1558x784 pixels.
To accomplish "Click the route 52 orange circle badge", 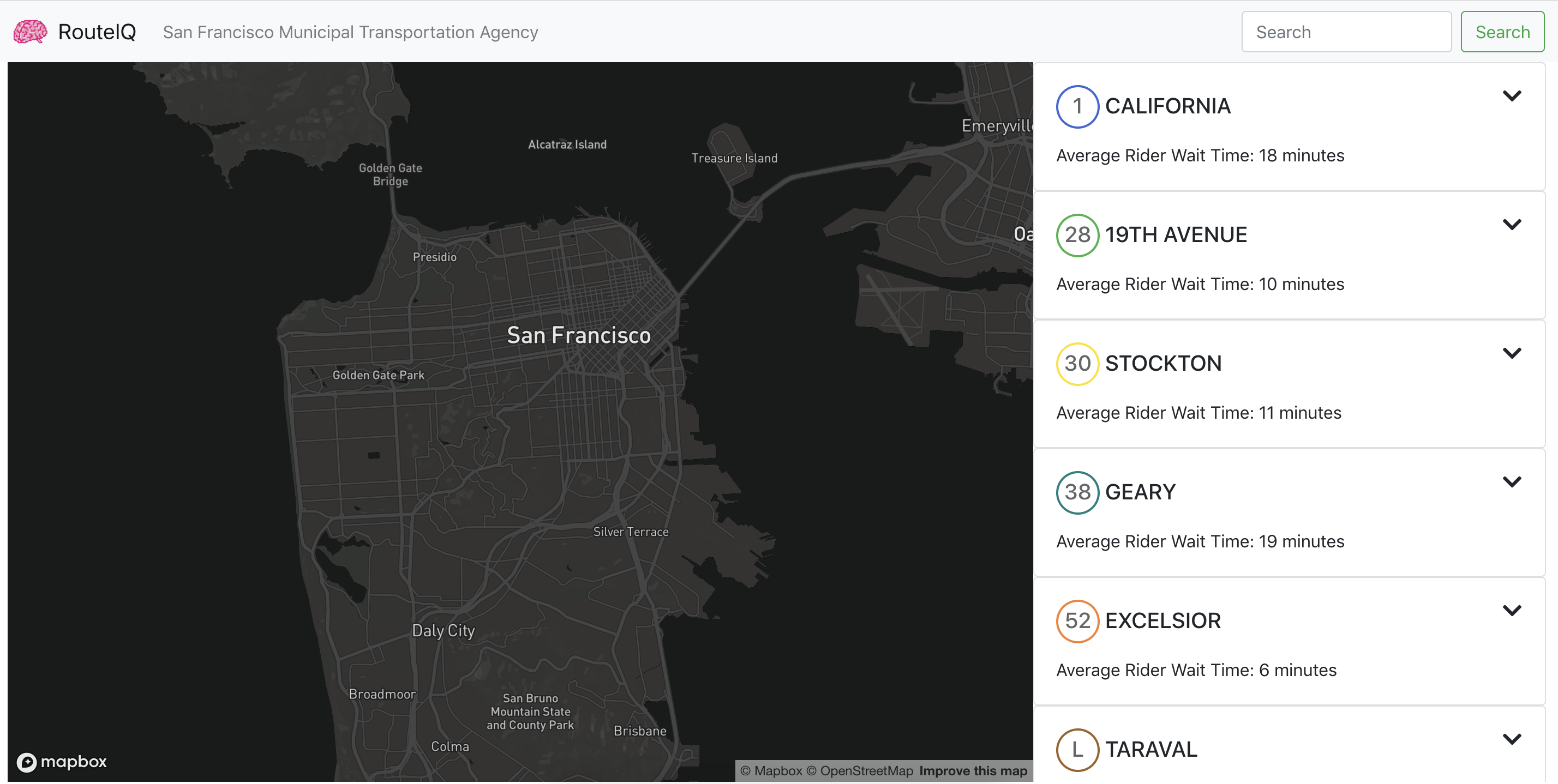I will (1077, 622).
